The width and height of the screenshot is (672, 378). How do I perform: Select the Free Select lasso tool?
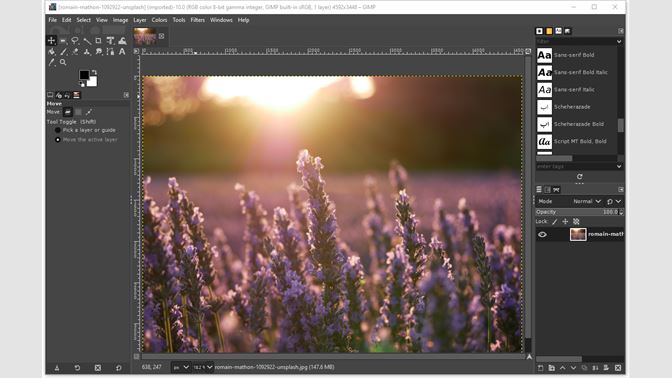[75, 41]
